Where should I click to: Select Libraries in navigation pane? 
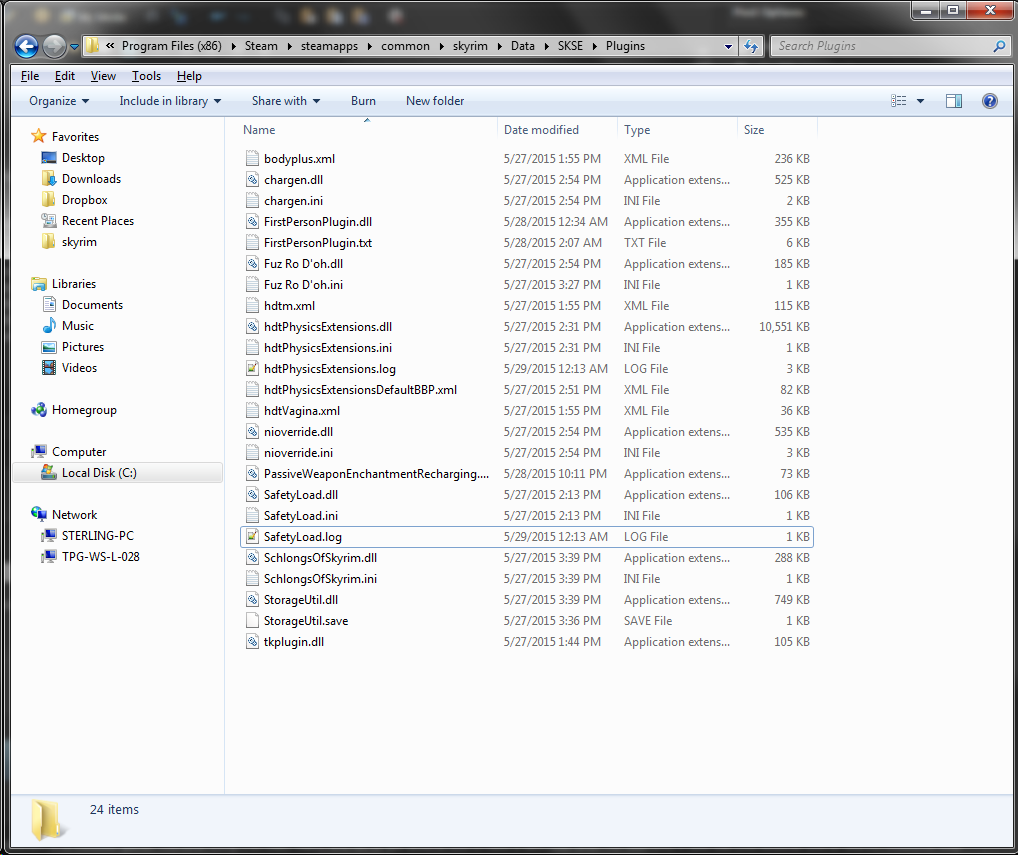(x=73, y=284)
